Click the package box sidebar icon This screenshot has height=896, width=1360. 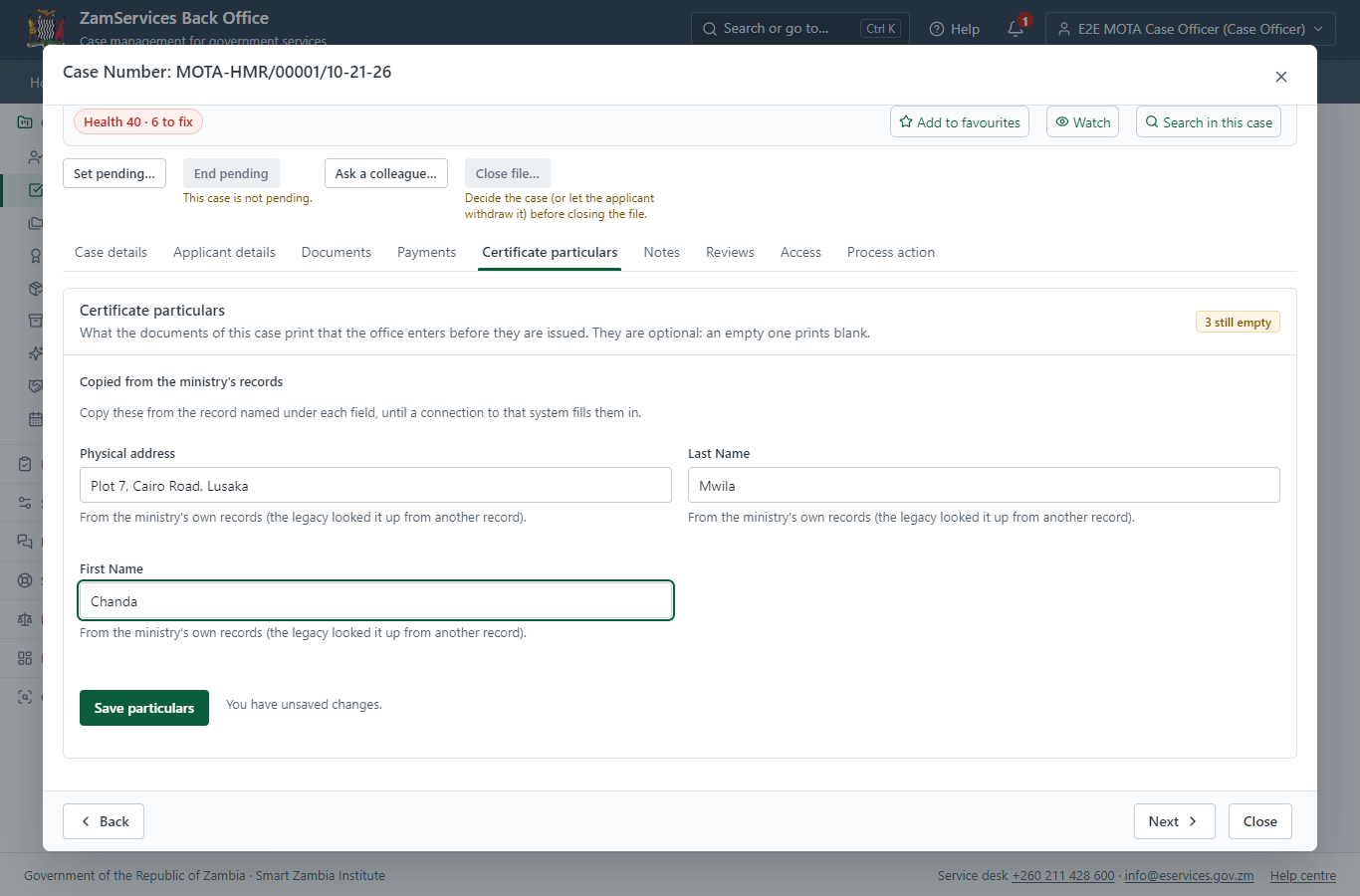(x=36, y=289)
